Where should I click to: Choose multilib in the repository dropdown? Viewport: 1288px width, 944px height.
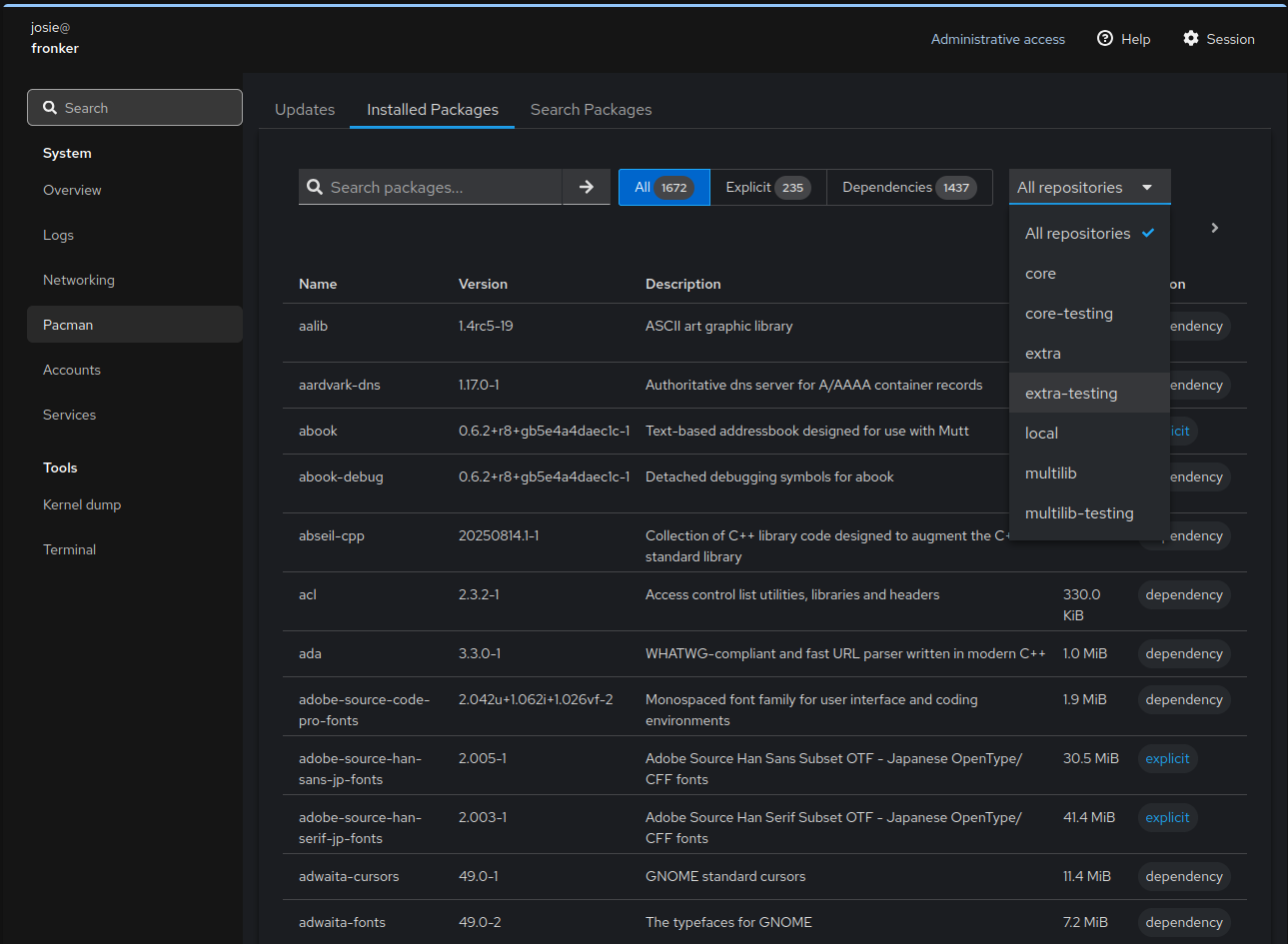[1050, 472]
